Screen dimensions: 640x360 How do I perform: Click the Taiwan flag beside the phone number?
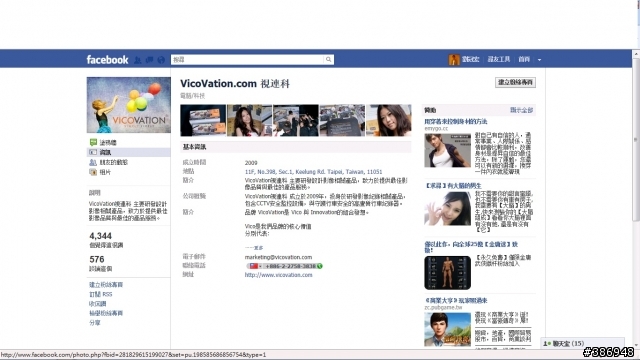[x=253, y=266]
